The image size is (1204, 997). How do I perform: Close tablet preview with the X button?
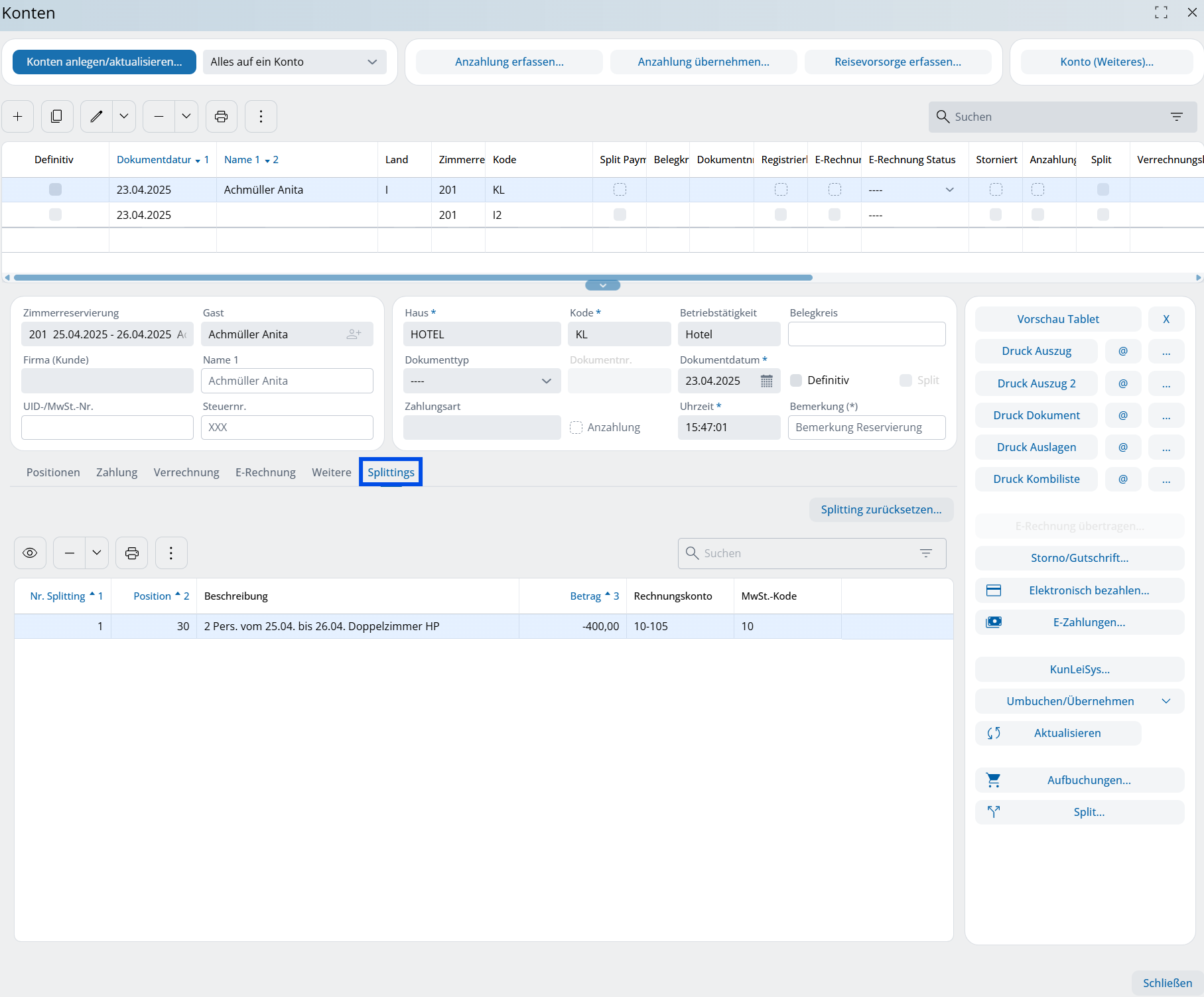point(1166,319)
